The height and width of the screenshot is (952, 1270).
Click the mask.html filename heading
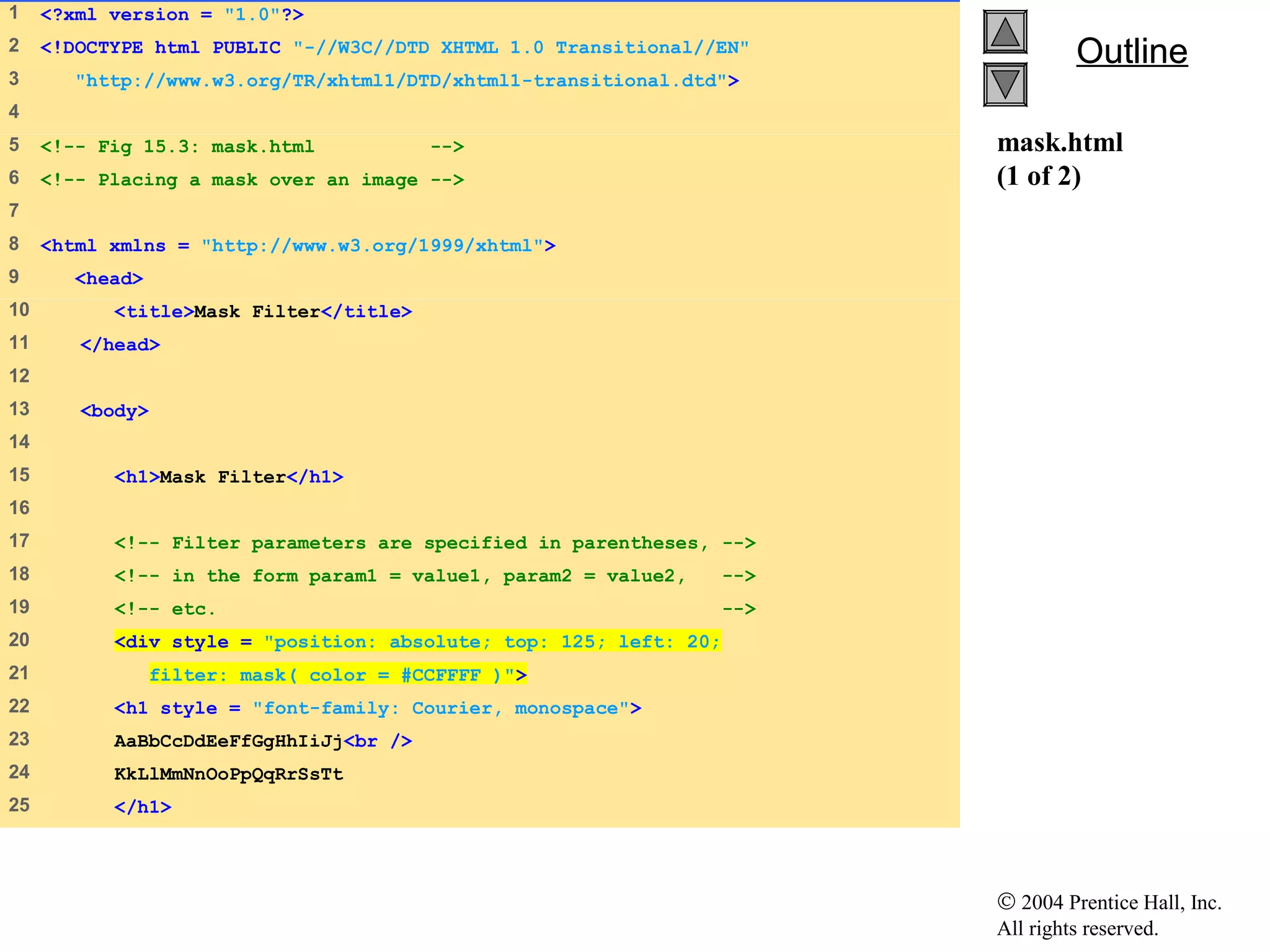(x=1060, y=143)
